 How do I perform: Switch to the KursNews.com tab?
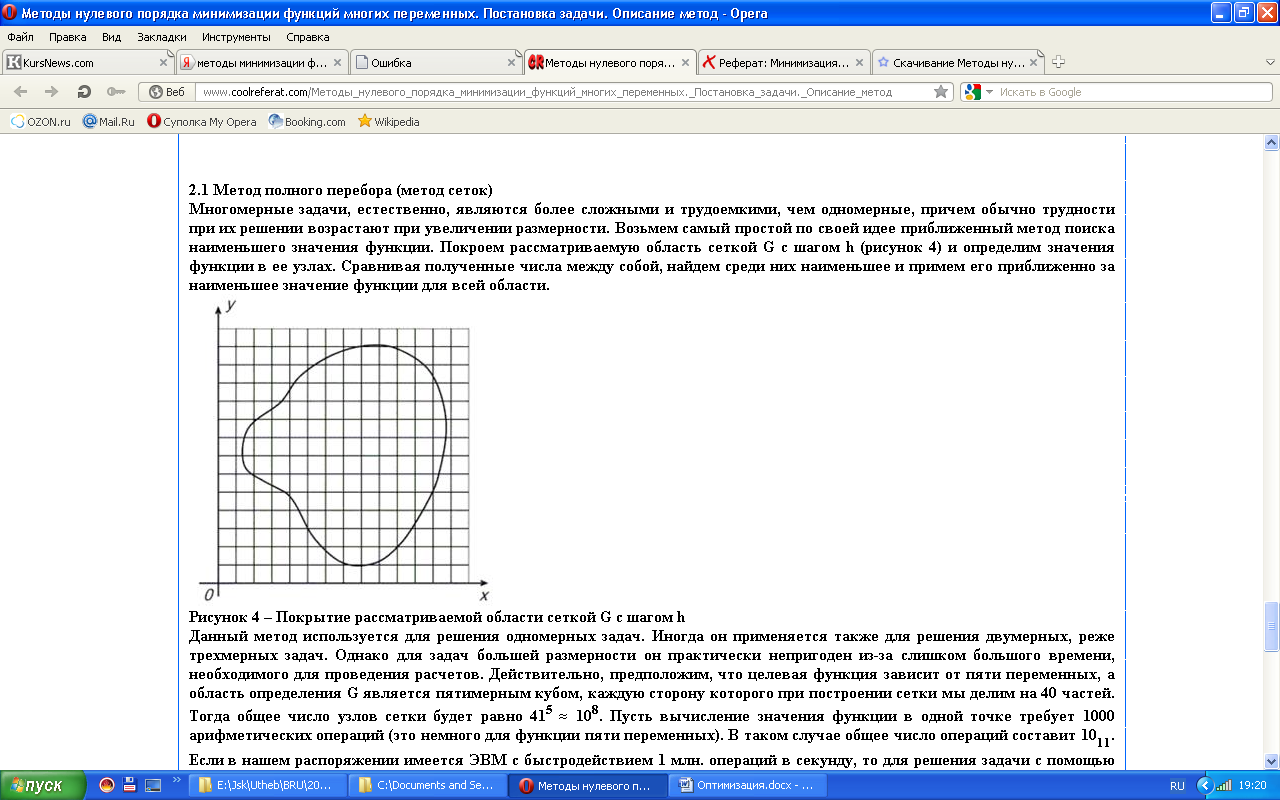(x=85, y=62)
